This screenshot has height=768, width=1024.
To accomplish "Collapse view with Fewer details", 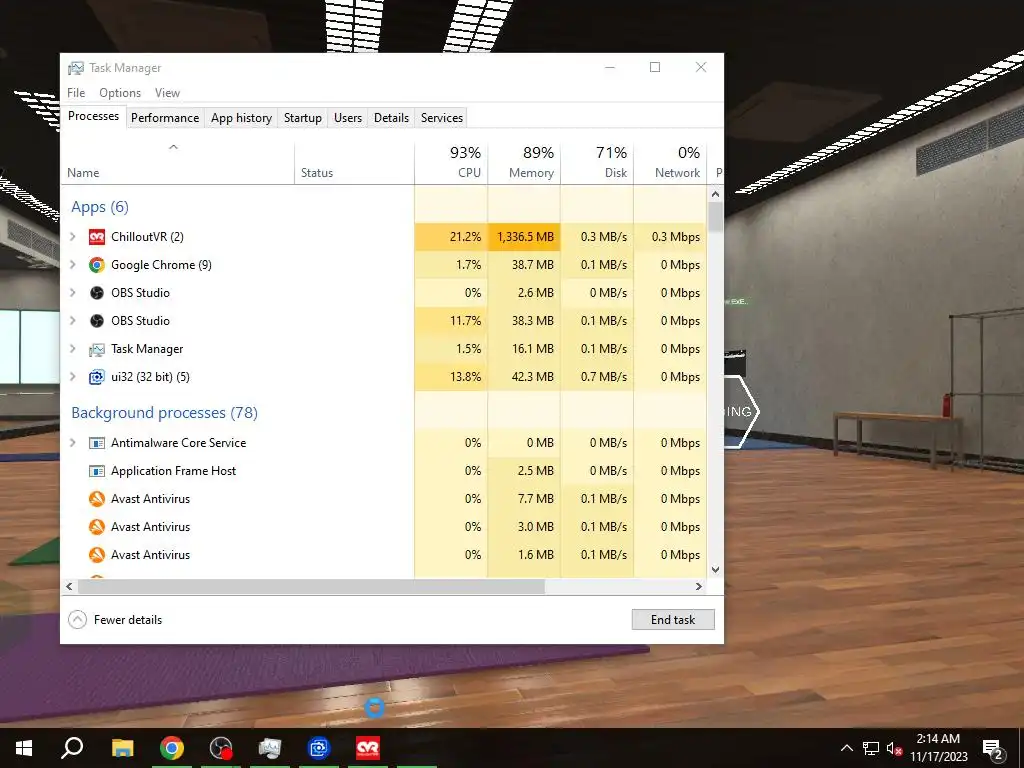I will point(115,620).
